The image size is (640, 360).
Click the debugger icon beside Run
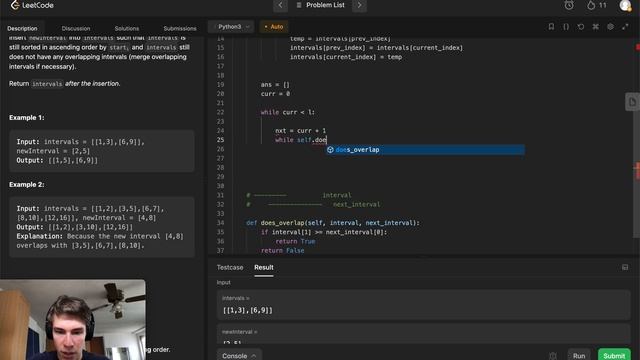[553, 356]
